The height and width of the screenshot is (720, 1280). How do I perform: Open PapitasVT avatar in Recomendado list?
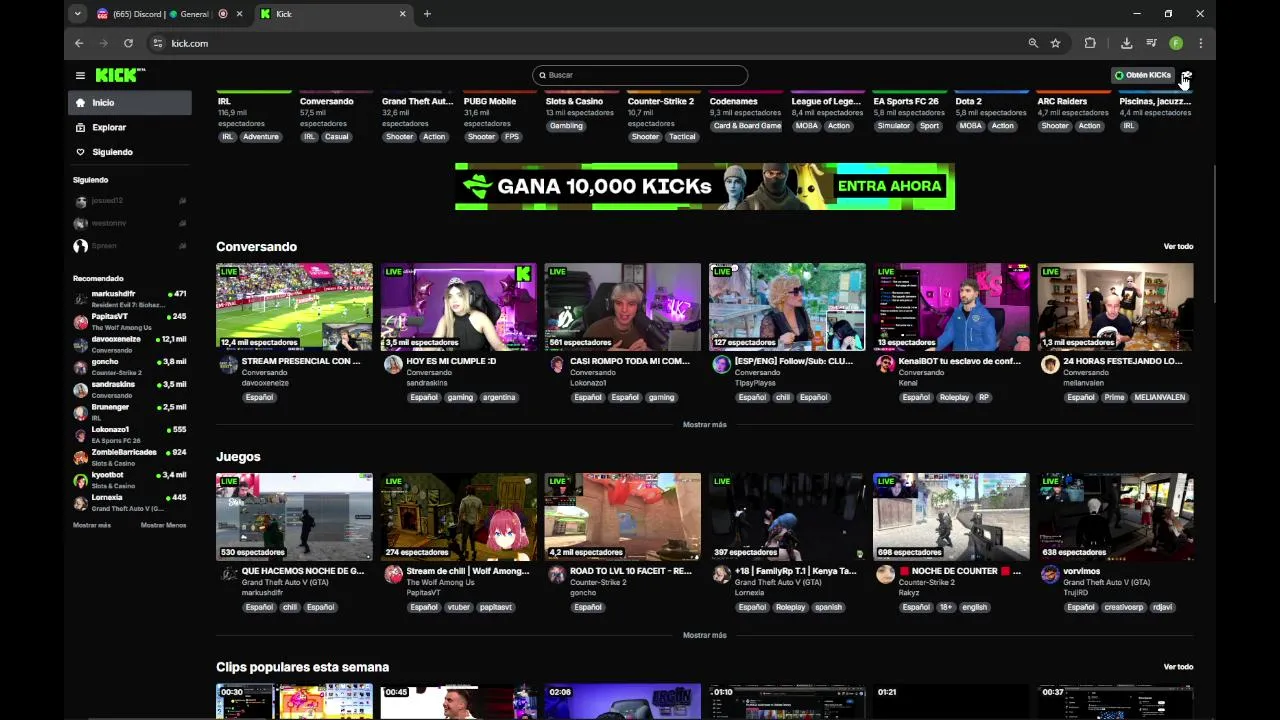pyautogui.click(x=80, y=322)
